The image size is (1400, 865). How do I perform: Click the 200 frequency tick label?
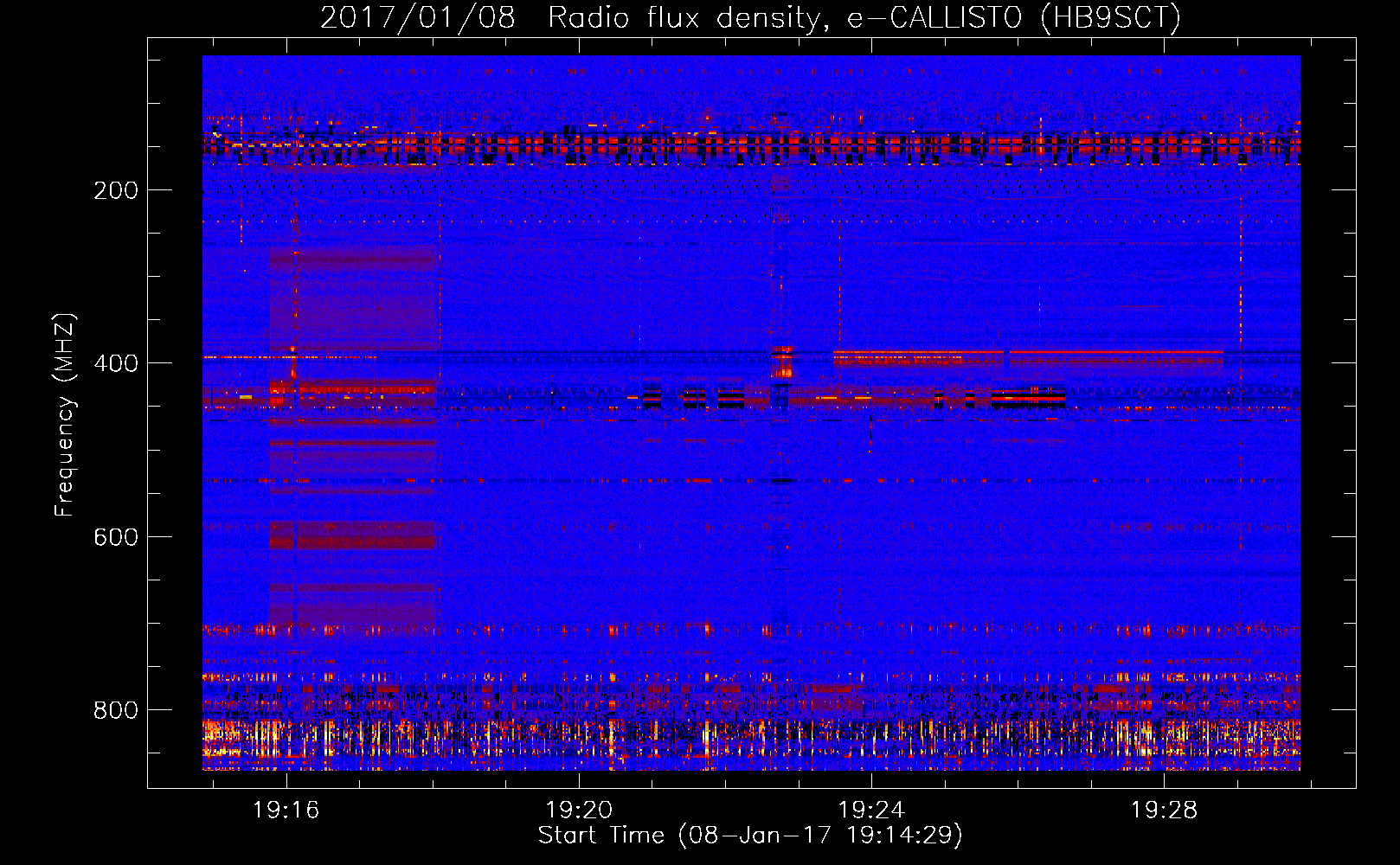pos(116,190)
